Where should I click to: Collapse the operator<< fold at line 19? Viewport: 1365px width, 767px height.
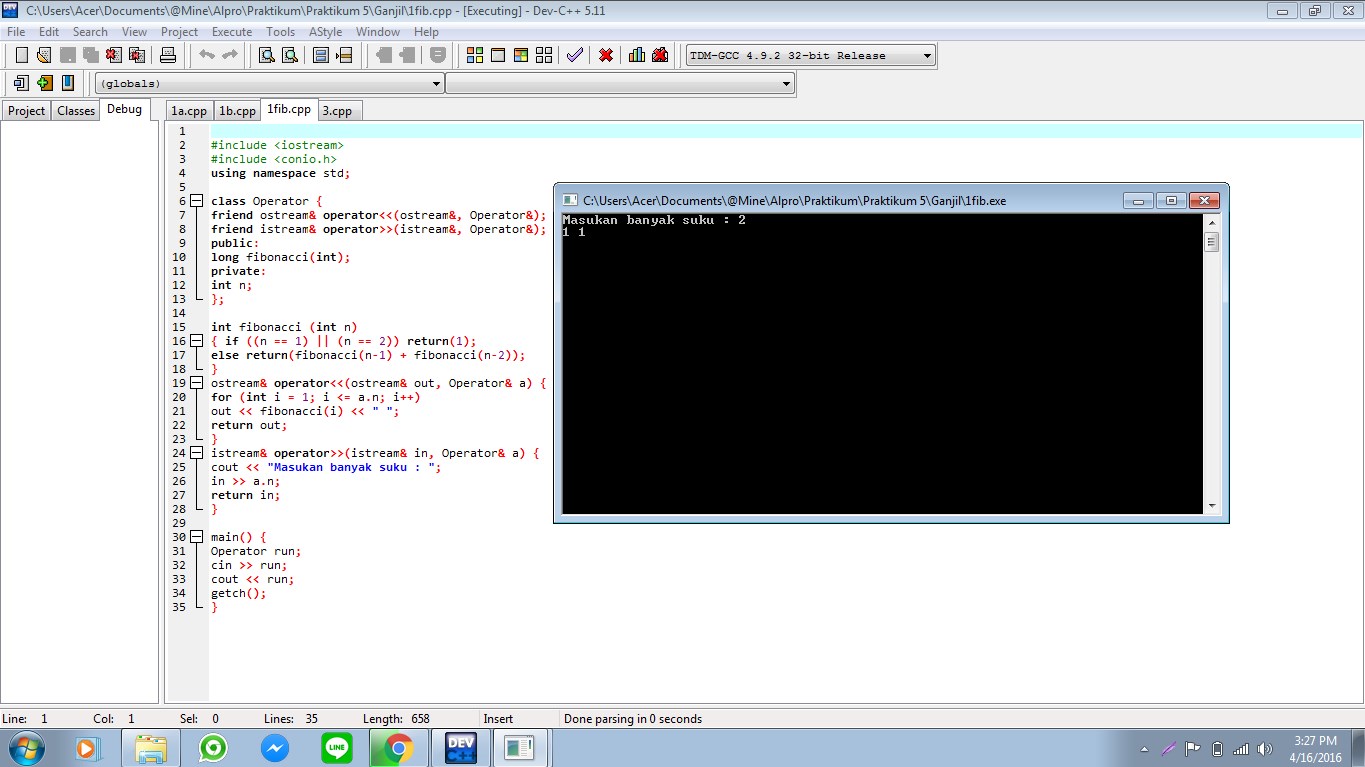pos(196,383)
